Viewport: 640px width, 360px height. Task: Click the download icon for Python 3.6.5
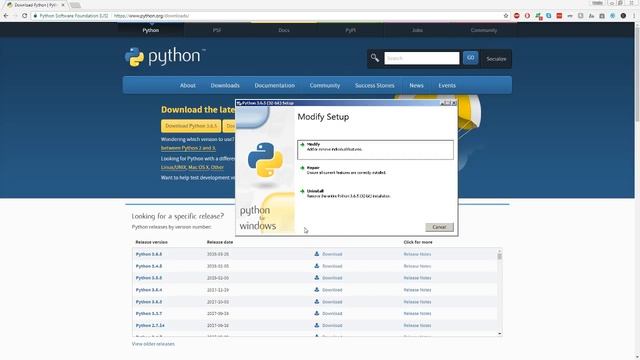click(x=317, y=254)
